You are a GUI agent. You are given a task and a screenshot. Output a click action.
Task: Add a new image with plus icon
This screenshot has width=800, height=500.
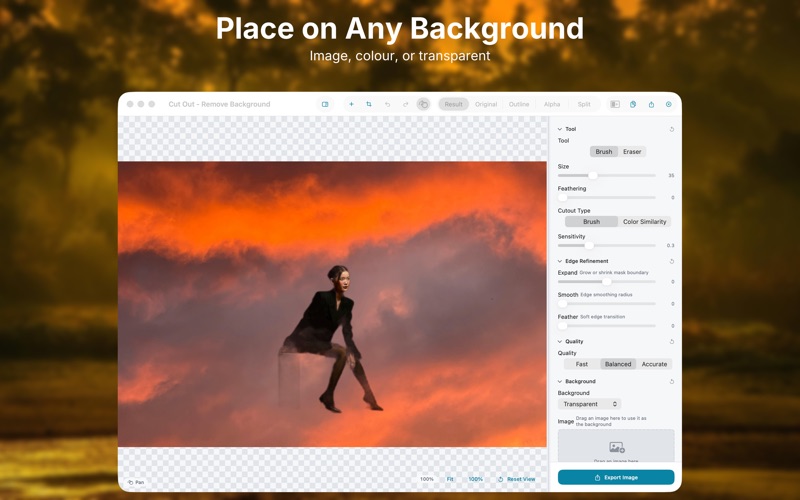point(351,104)
